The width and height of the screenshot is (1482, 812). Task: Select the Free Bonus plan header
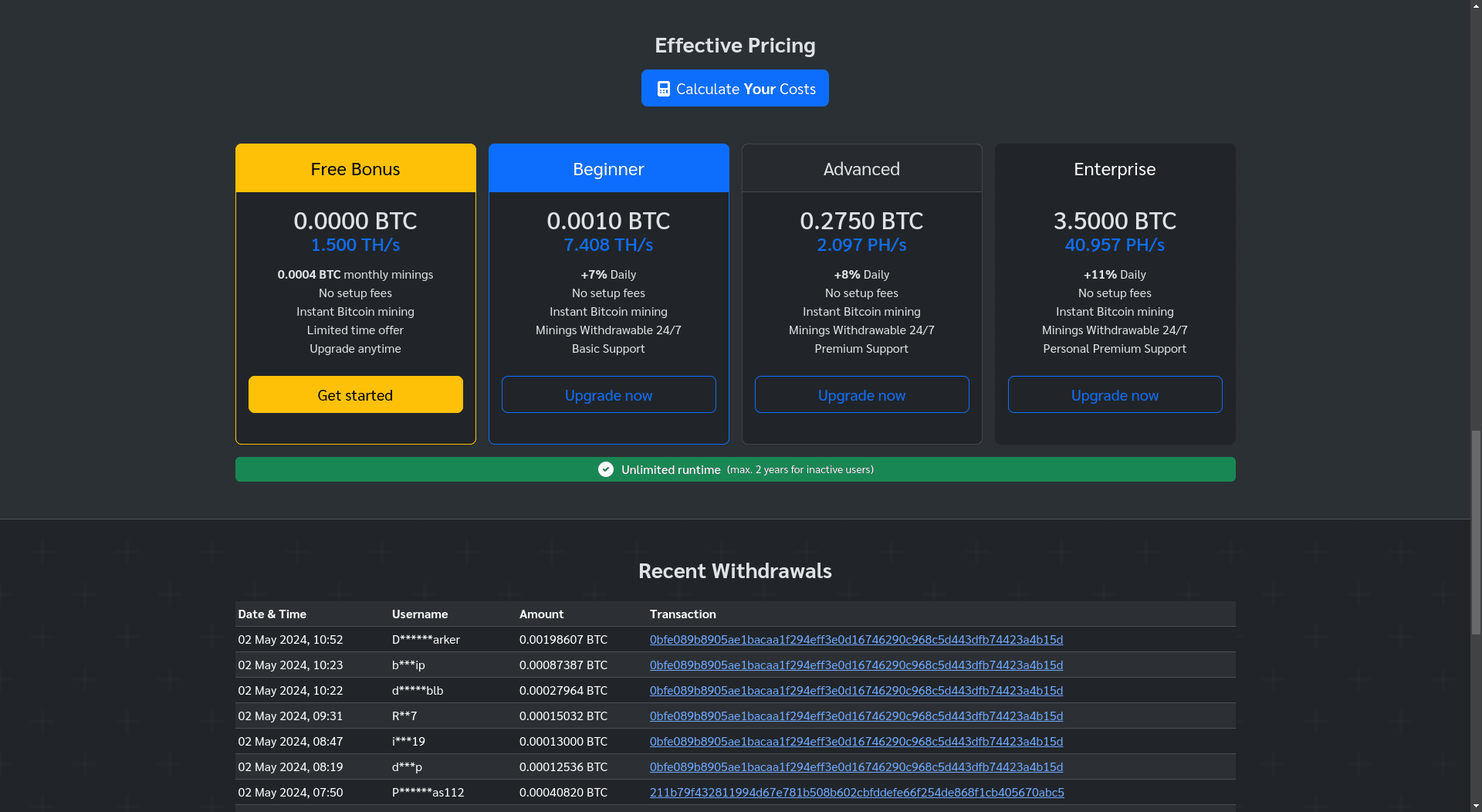[355, 168]
